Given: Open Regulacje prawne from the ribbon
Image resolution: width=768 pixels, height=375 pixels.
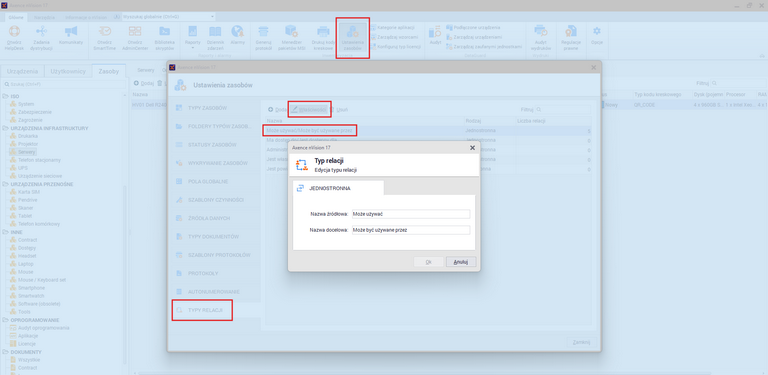Looking at the screenshot, I should 571,38.
